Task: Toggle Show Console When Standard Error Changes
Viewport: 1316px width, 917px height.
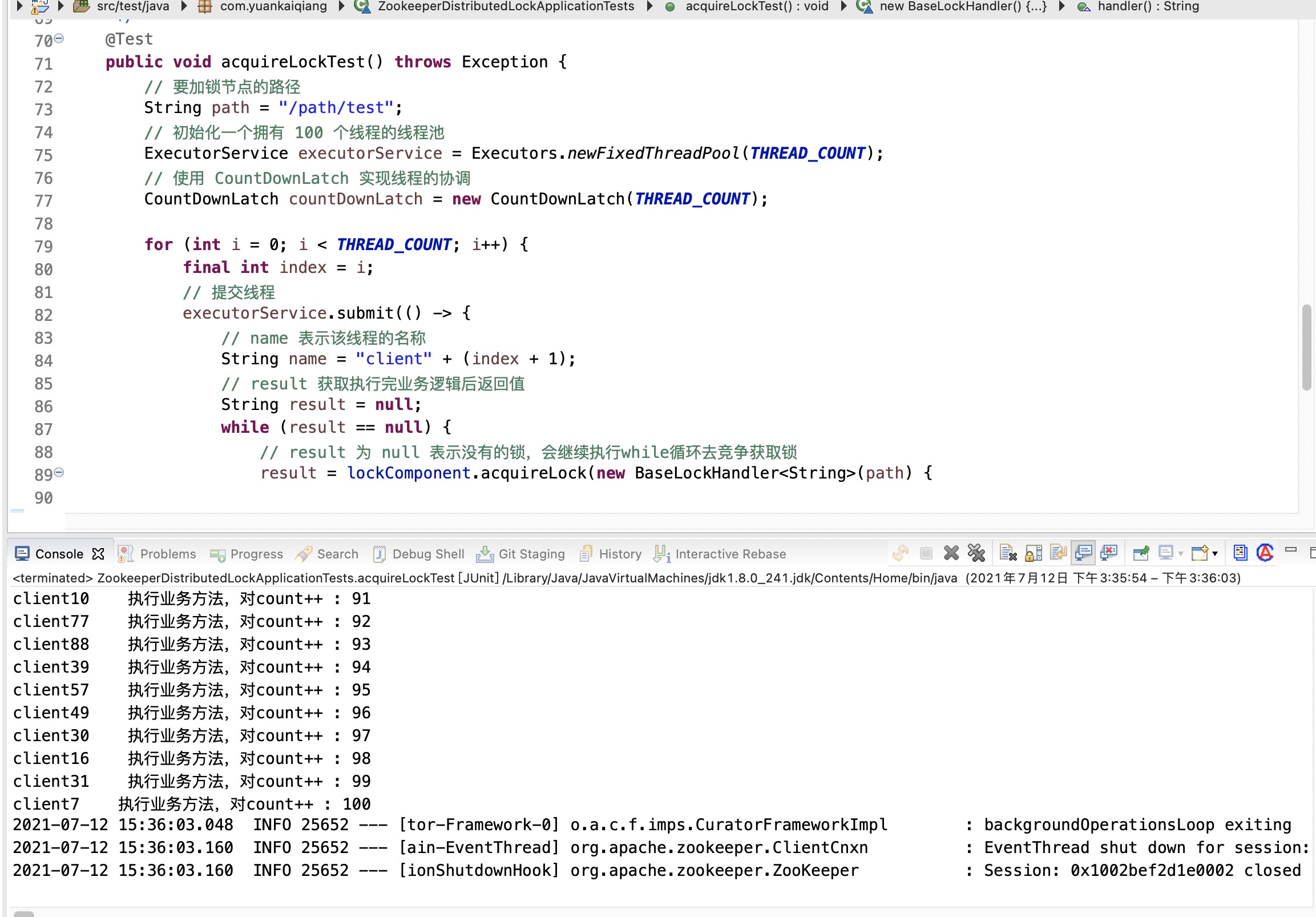Action: coord(1108,553)
